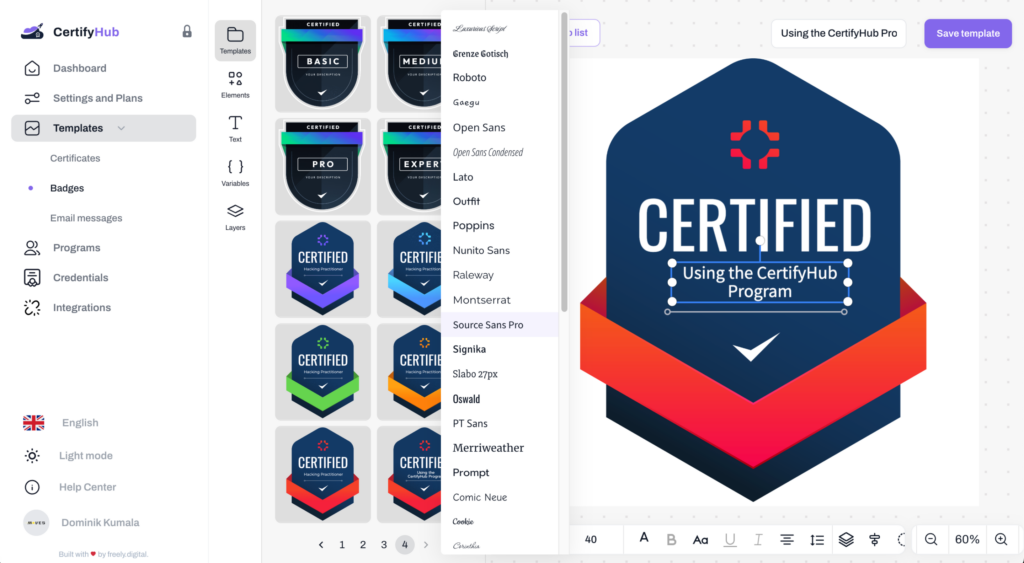Open the Templates panel in the editor
1024x563 pixels.
(235, 40)
